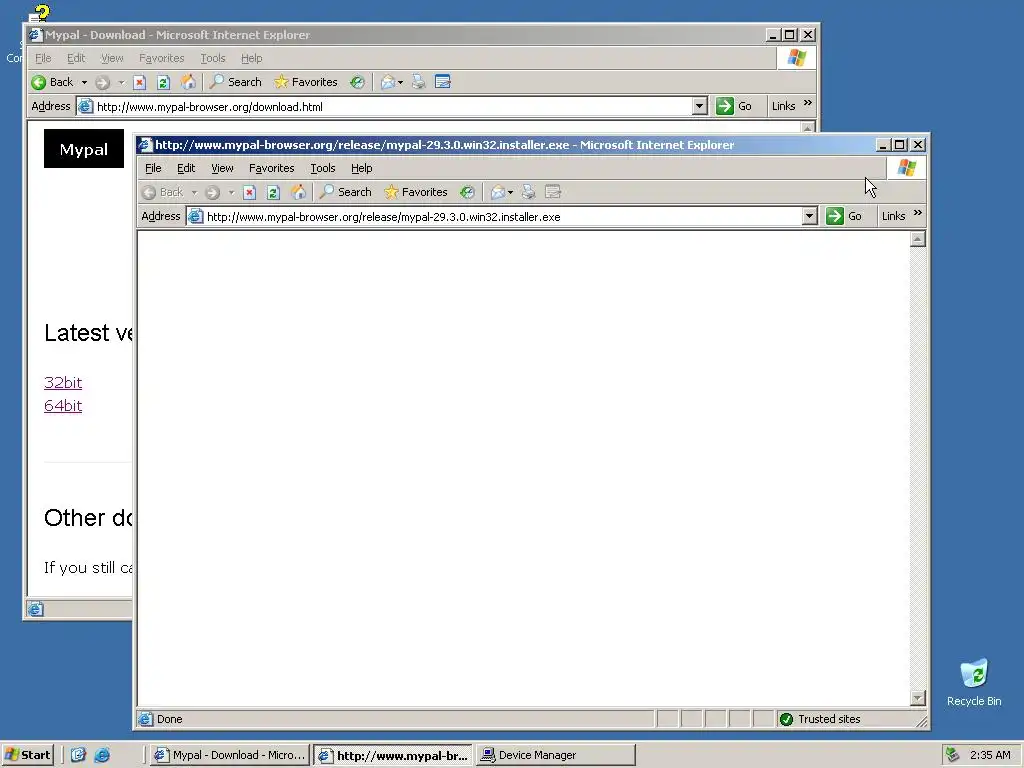Image resolution: width=1024 pixels, height=768 pixels.
Task: Open Favorites menu in front installer window
Action: pos(272,168)
